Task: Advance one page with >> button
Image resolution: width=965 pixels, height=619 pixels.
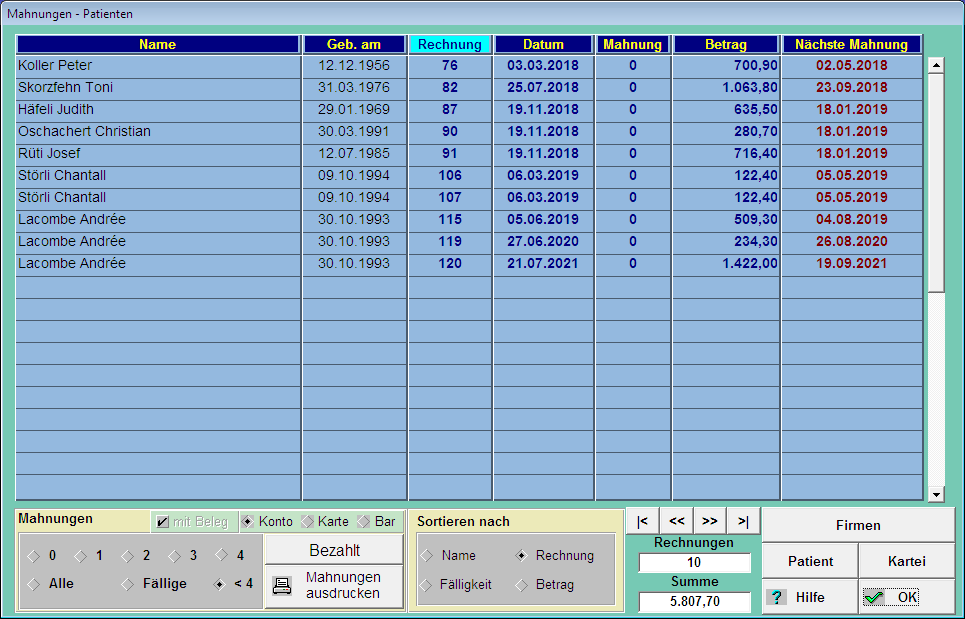Action: 710,521
